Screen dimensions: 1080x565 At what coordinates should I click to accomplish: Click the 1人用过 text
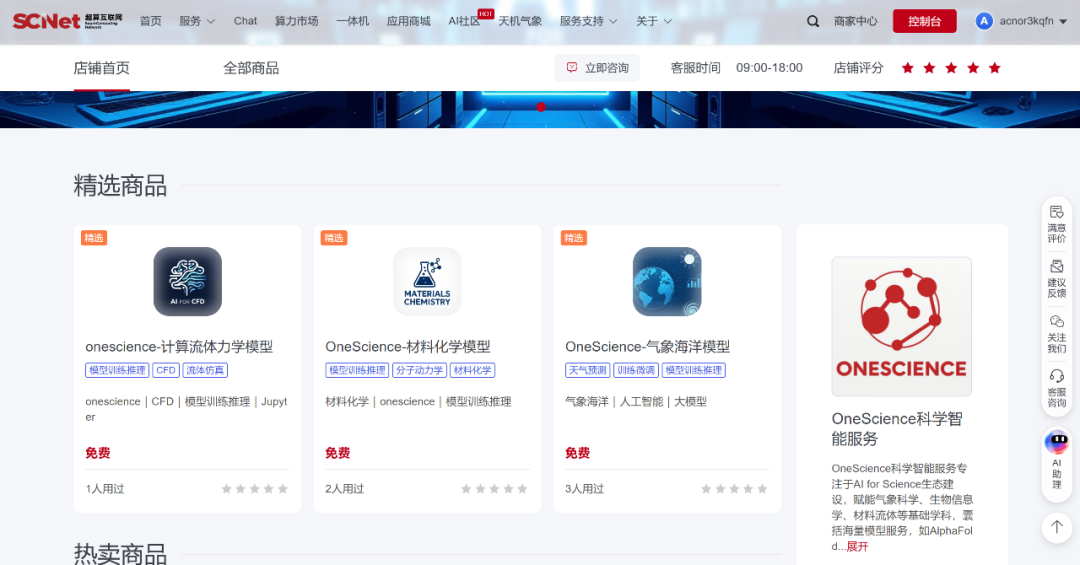pyautogui.click(x=105, y=489)
